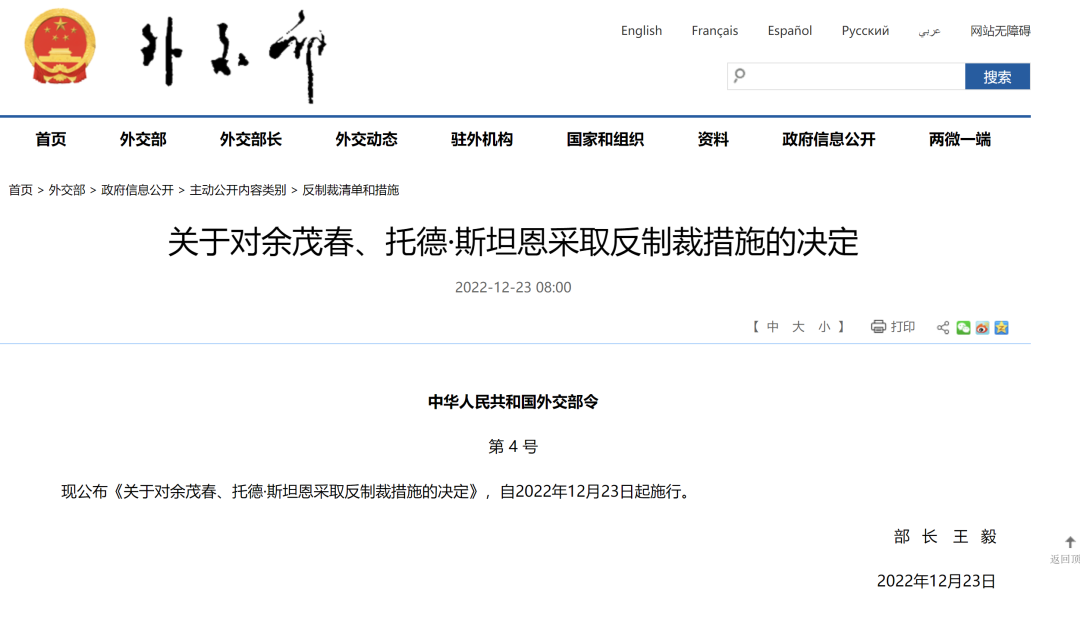Click the magnifier icon in search box

(x=740, y=76)
